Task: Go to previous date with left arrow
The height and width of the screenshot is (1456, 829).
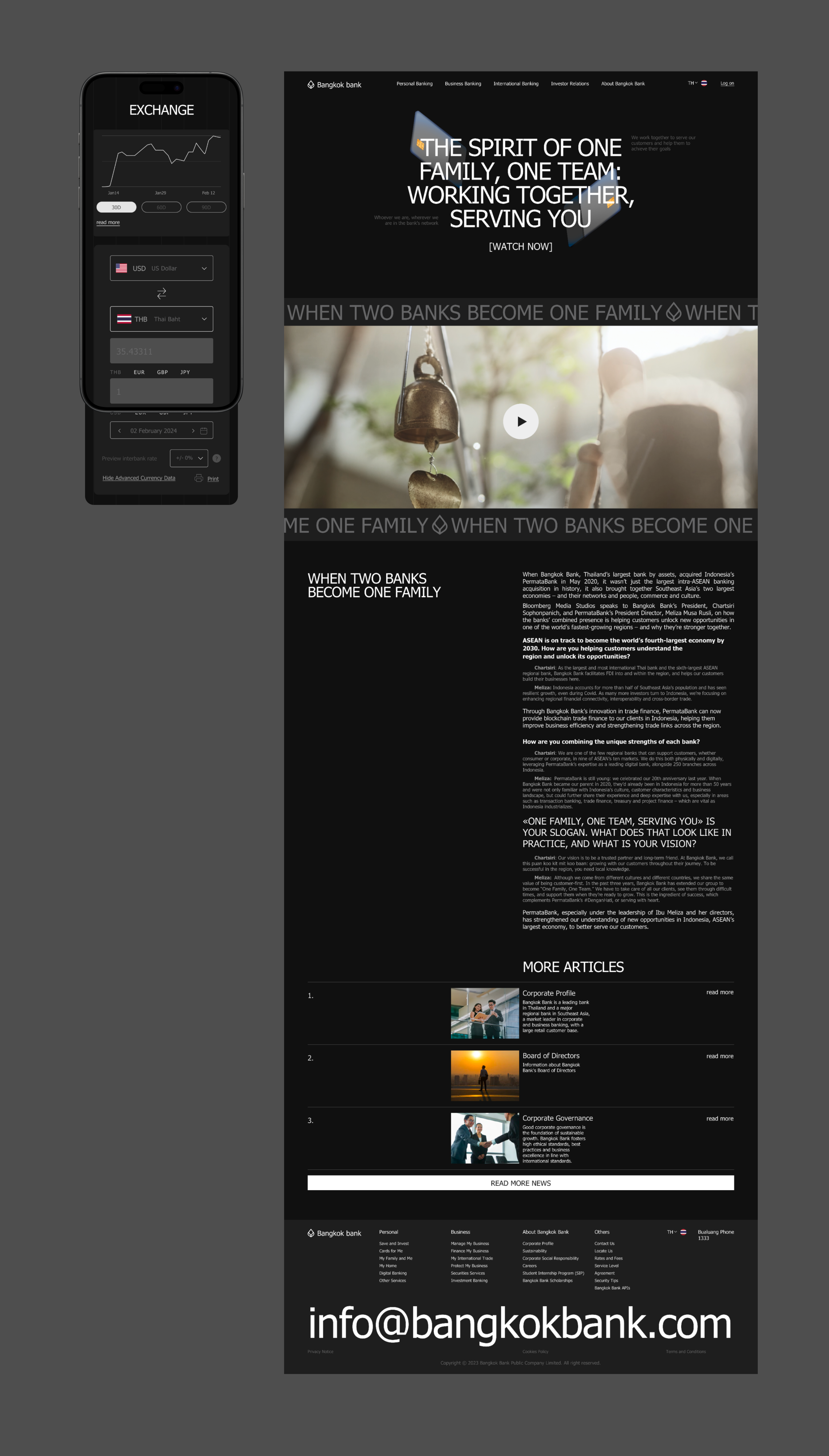Action: click(120, 431)
